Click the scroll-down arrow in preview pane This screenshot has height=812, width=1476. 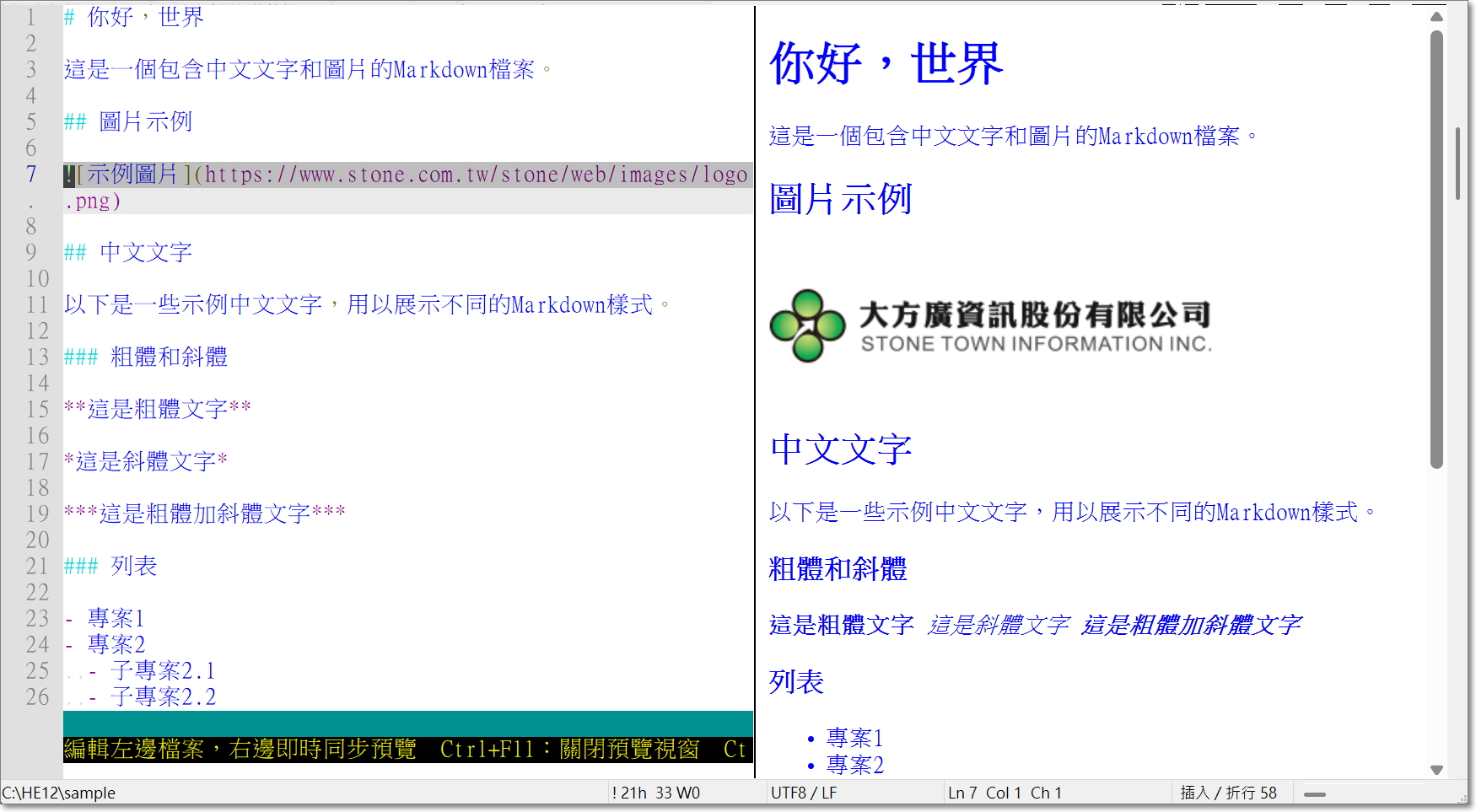coord(1437,769)
